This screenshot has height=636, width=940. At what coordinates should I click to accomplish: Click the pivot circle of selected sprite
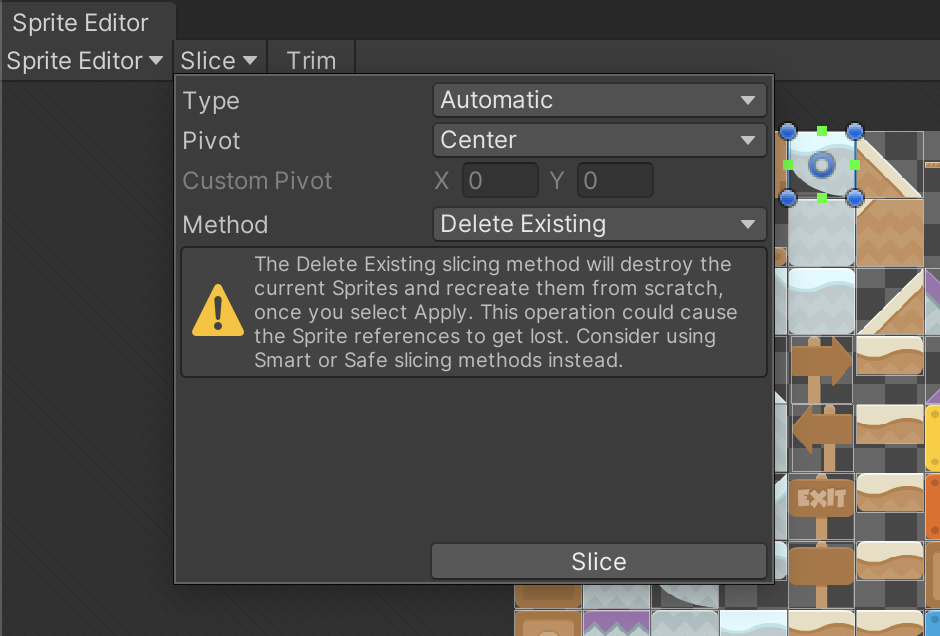pyautogui.click(x=821, y=165)
